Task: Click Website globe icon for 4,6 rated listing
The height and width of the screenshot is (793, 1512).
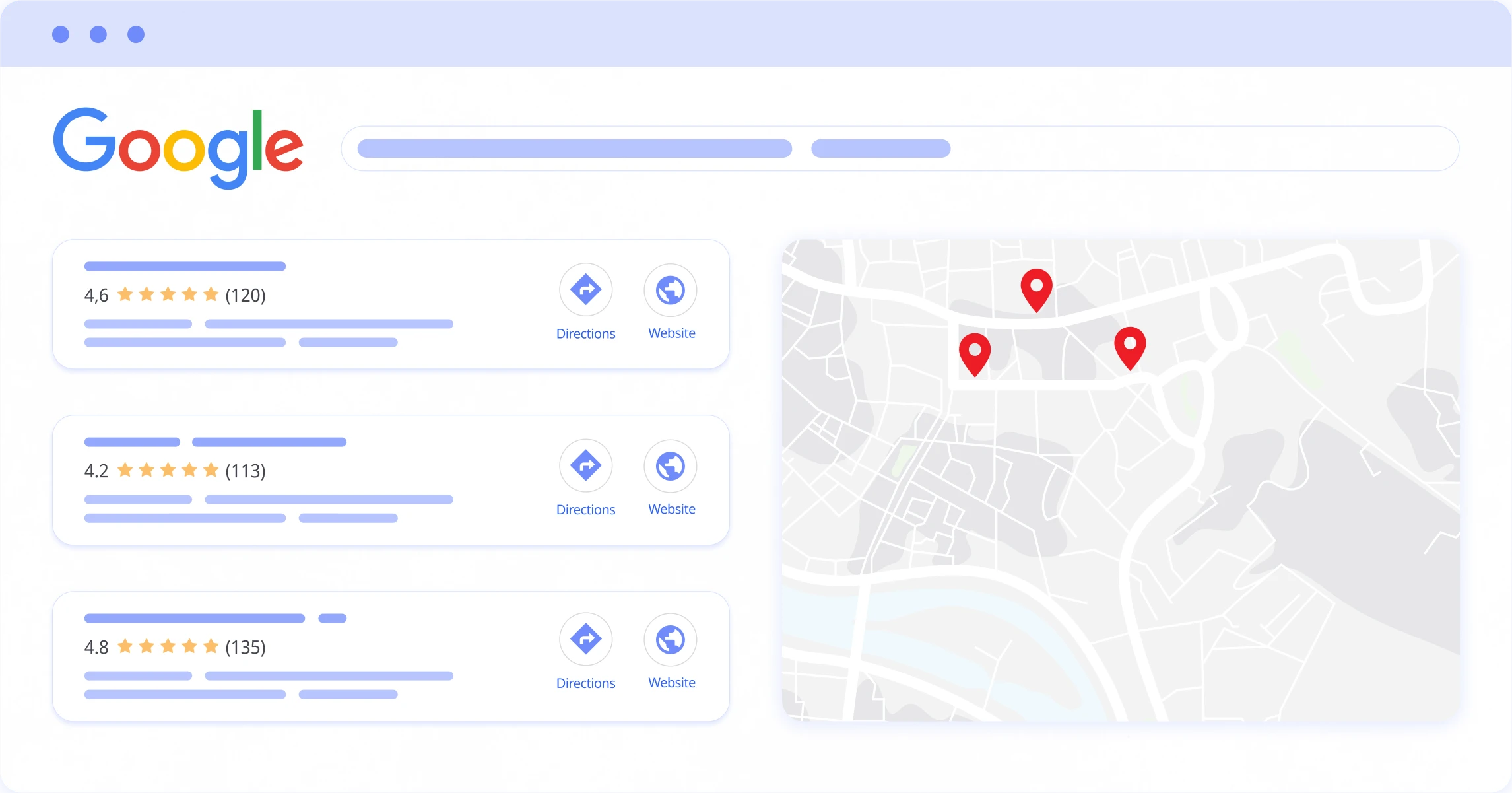Action: click(x=670, y=290)
